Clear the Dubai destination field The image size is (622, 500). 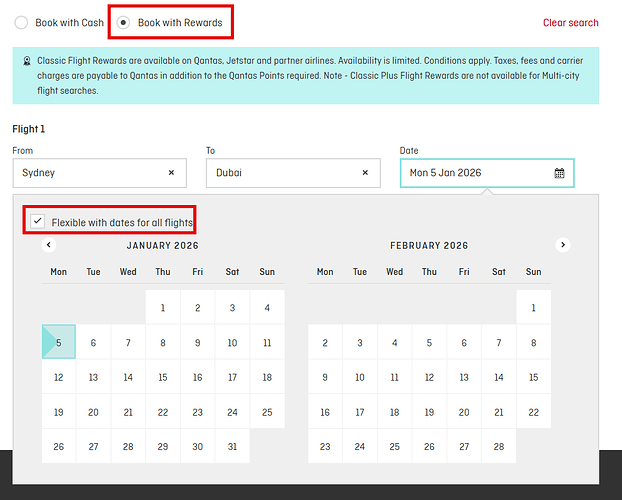365,173
